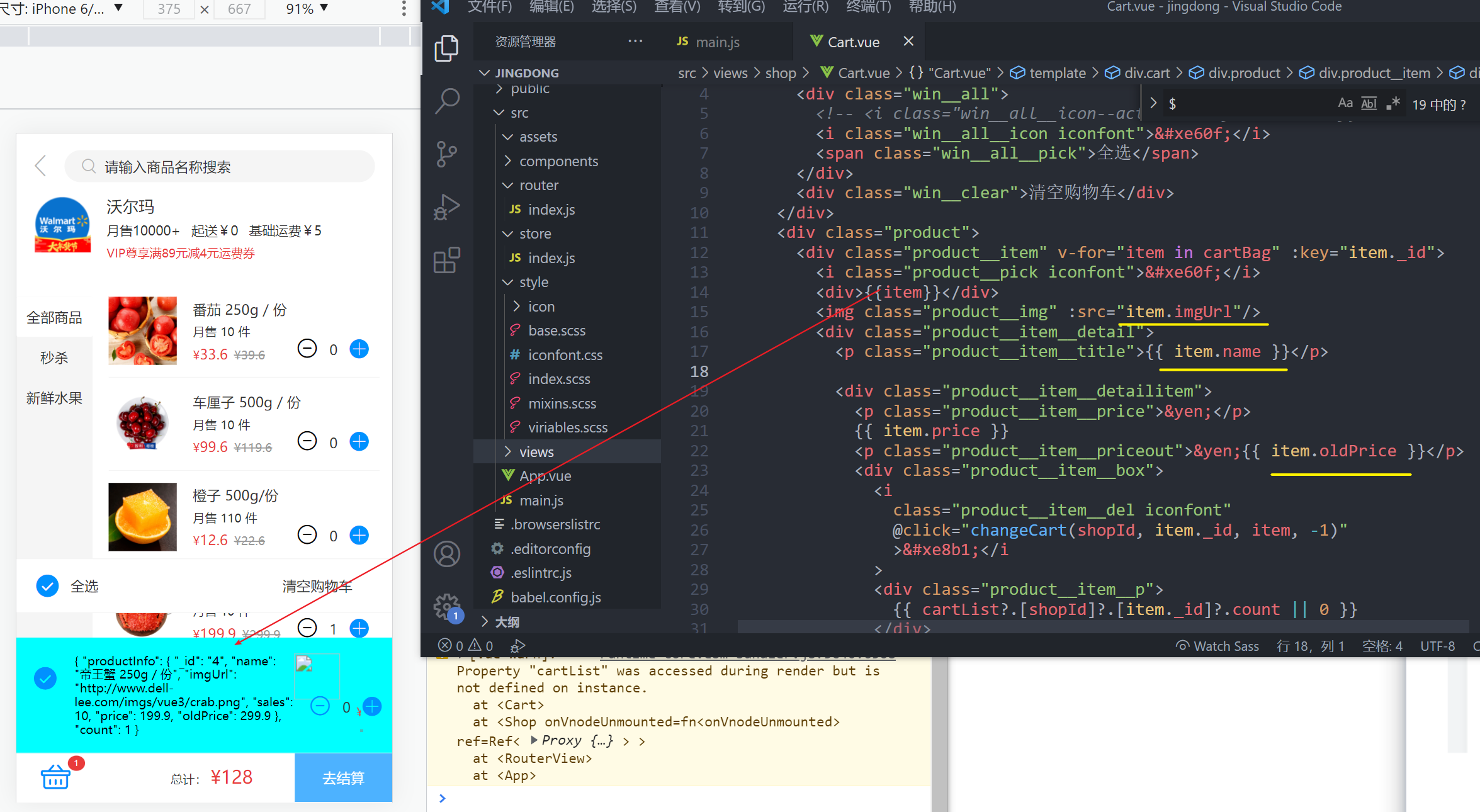
Task: Click the 空格: 4 indentation status item
Action: [x=1382, y=646]
